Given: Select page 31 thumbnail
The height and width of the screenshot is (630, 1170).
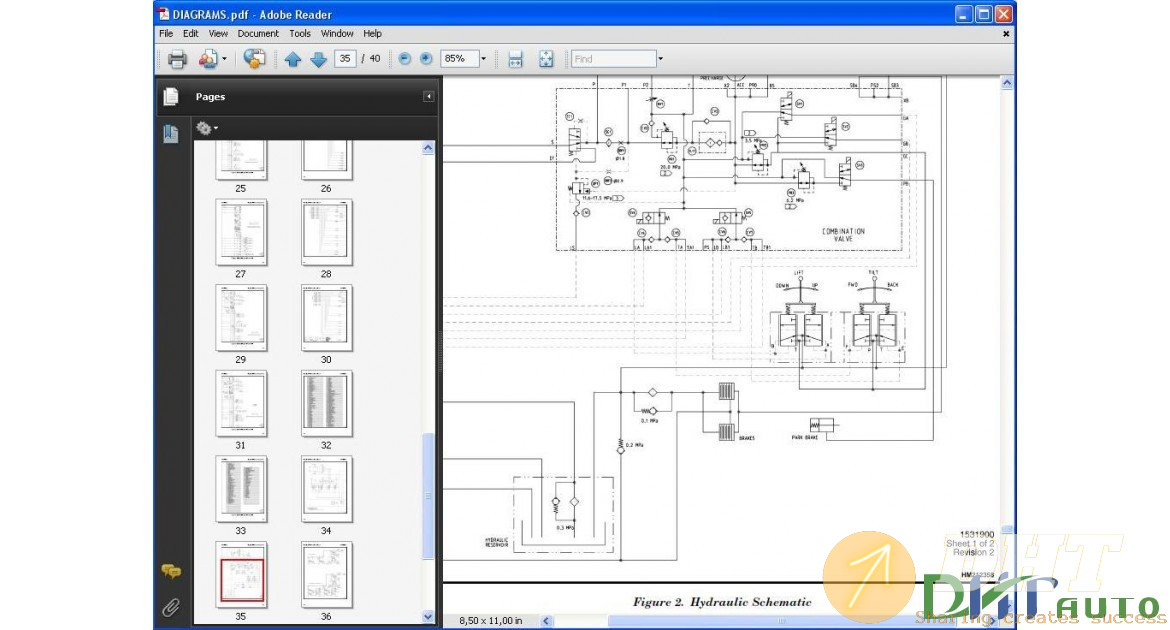Looking at the screenshot, I should [240, 403].
